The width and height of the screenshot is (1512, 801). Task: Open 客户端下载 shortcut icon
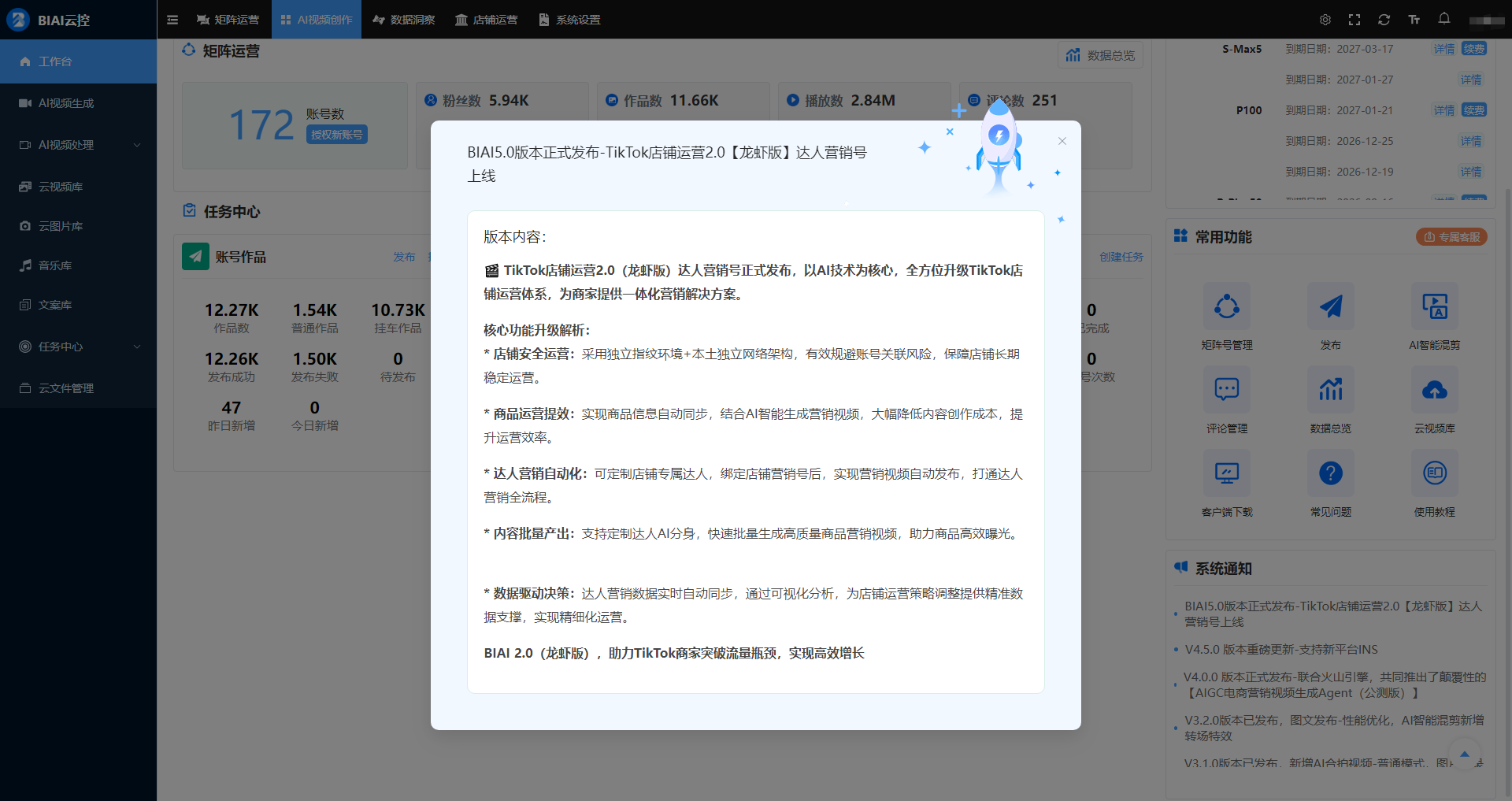(1227, 473)
